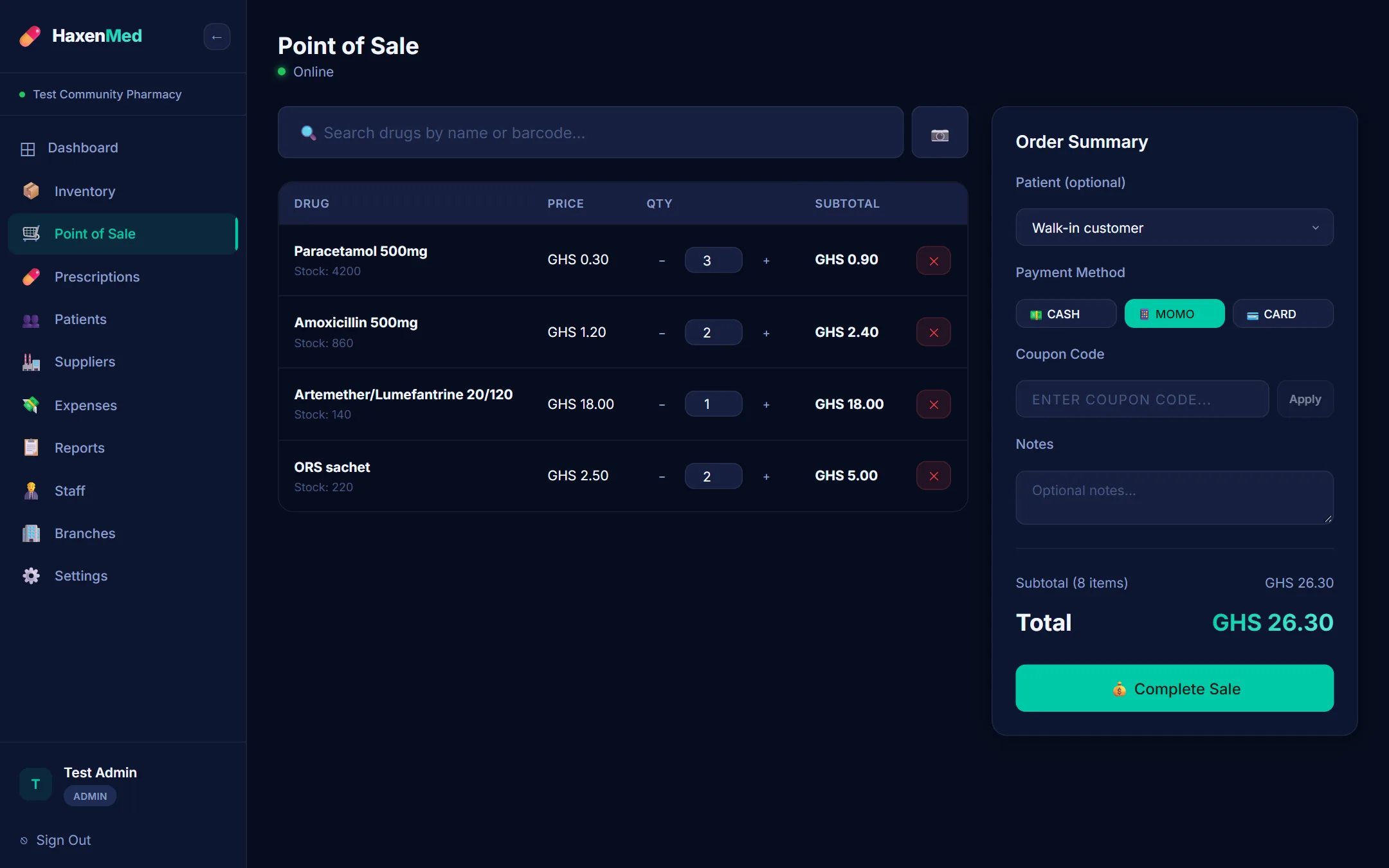The width and height of the screenshot is (1389, 868).
Task: Increase Artemether/Lumefantrine quantity
Action: click(766, 404)
